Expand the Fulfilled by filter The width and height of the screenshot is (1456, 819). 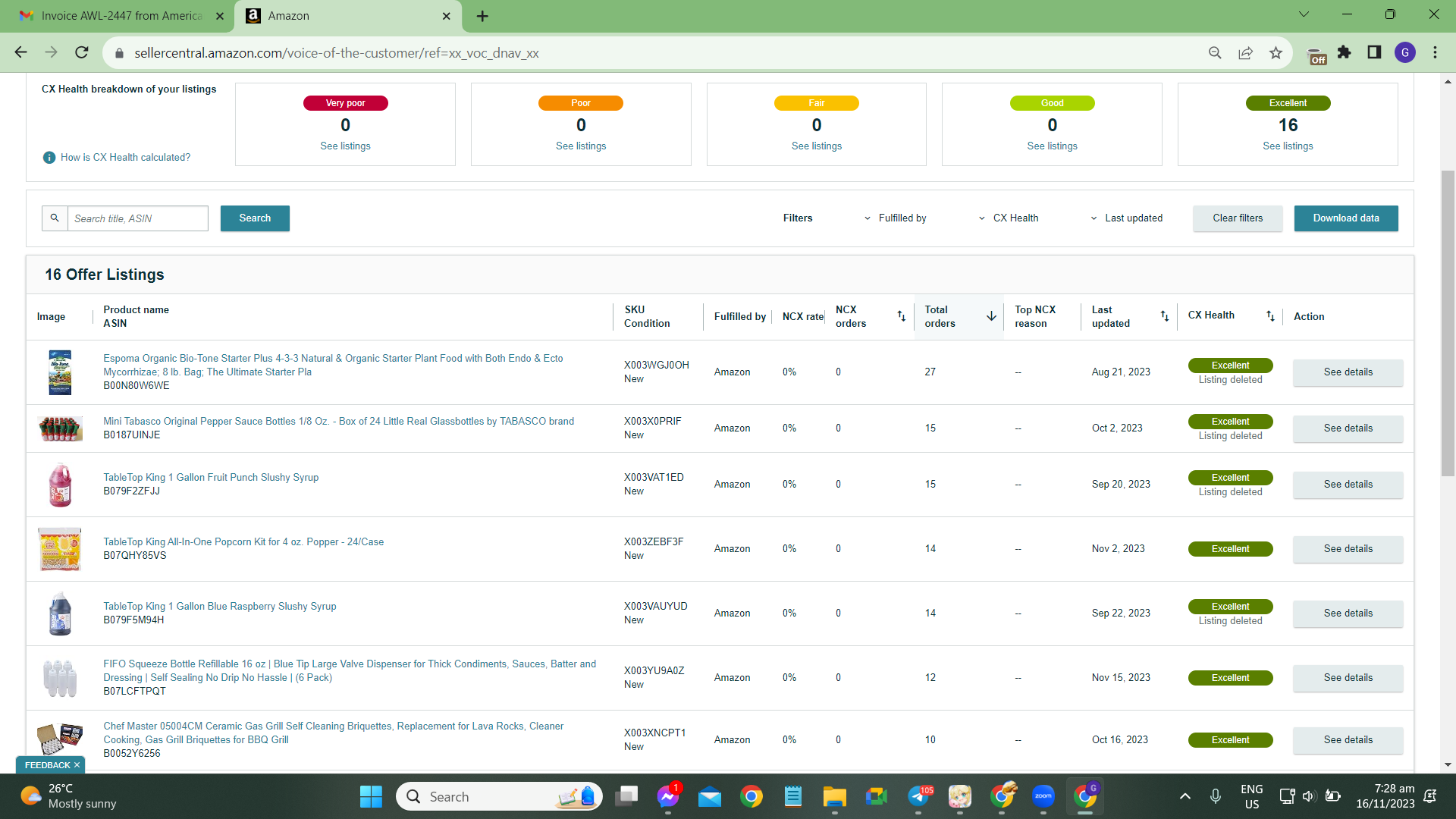tap(895, 218)
